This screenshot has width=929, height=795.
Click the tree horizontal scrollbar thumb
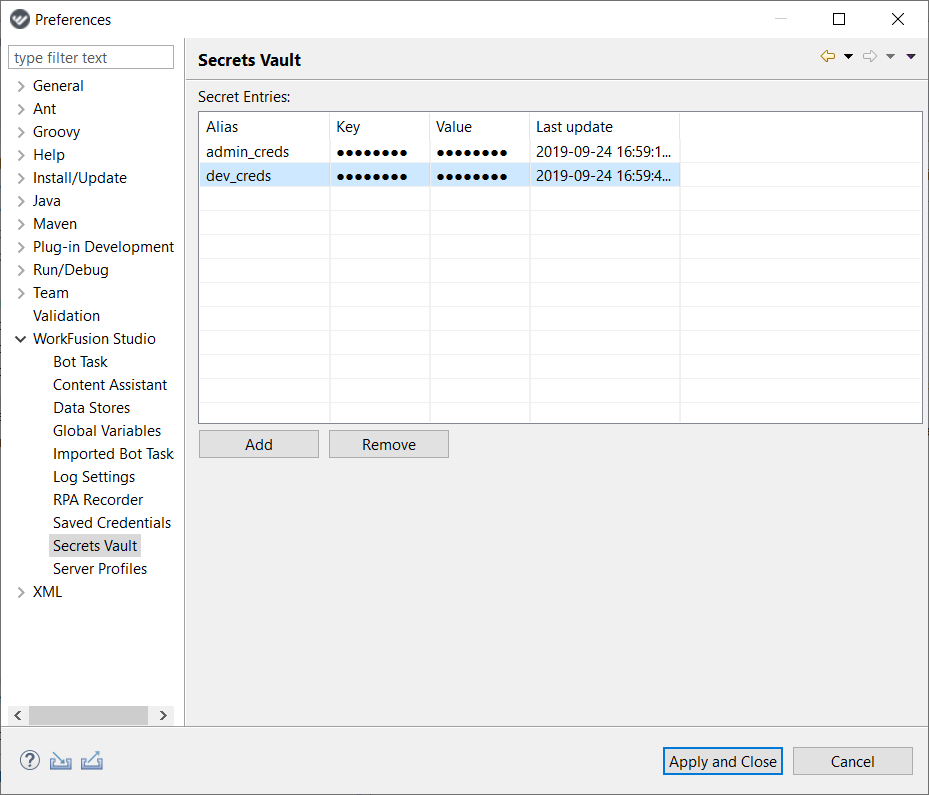(88, 716)
